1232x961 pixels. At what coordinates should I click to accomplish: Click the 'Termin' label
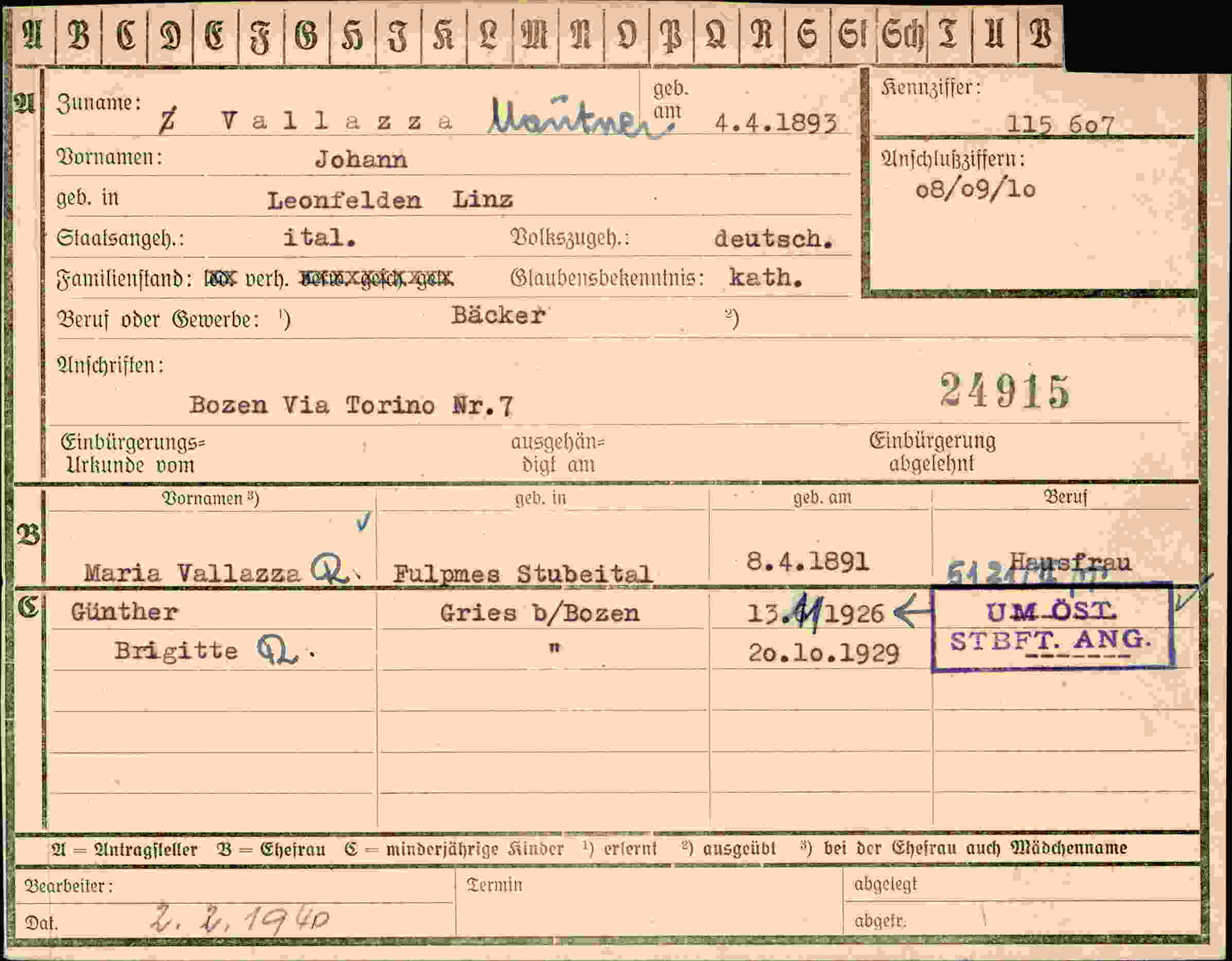495,885
